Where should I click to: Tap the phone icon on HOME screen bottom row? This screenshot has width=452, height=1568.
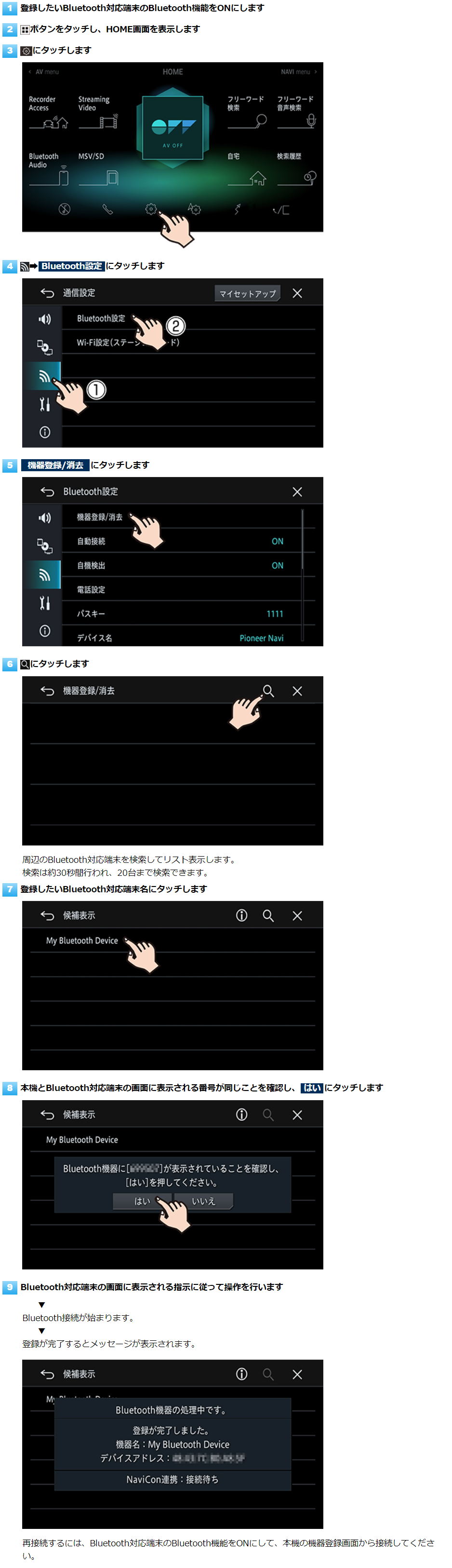107,209
